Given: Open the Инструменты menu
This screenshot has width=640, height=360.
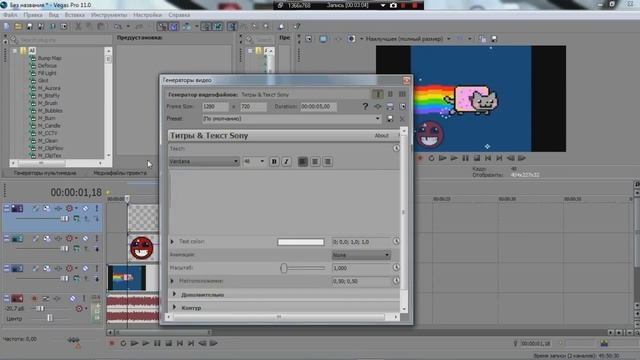Looking at the screenshot, I should (109, 15).
